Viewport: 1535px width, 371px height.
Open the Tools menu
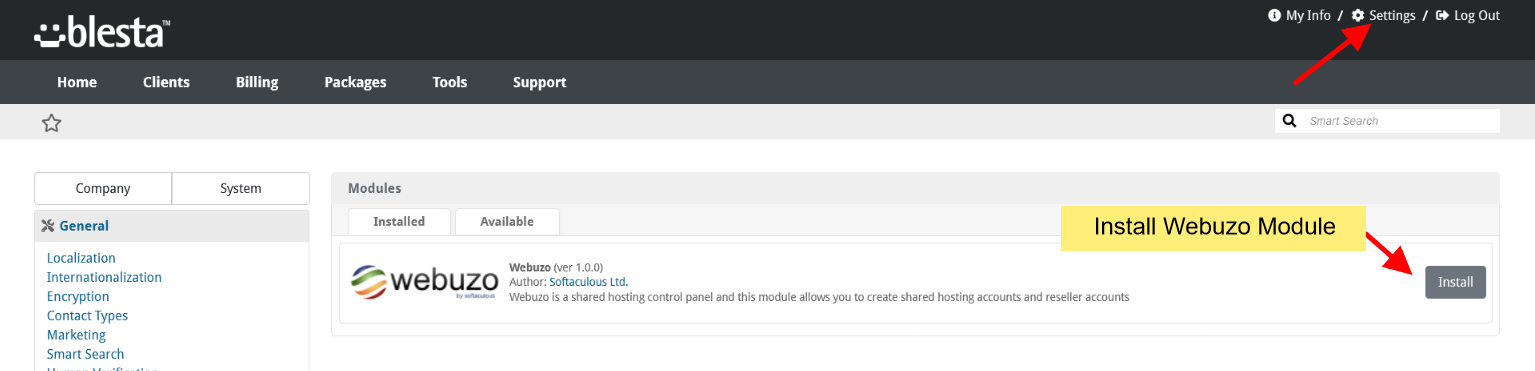point(450,82)
